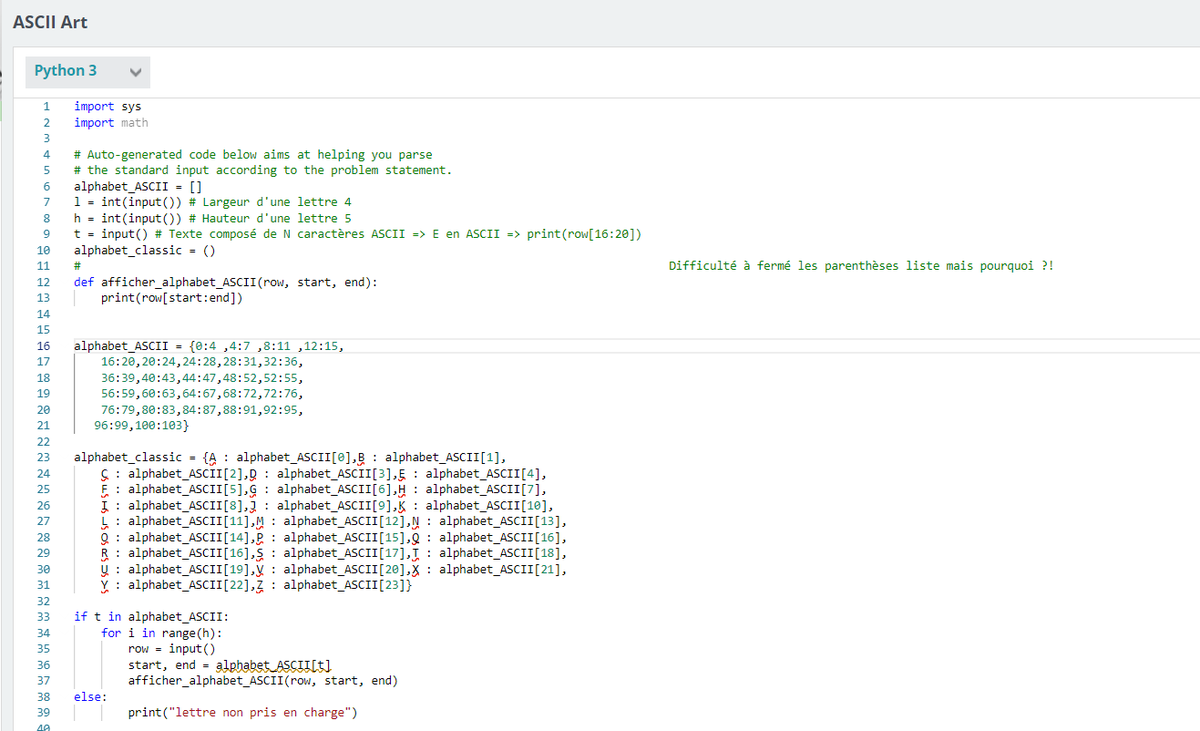The width and height of the screenshot is (1200, 731).
Task: Click the "if t in alphabet_ASCII:" line
Action: click(x=152, y=617)
